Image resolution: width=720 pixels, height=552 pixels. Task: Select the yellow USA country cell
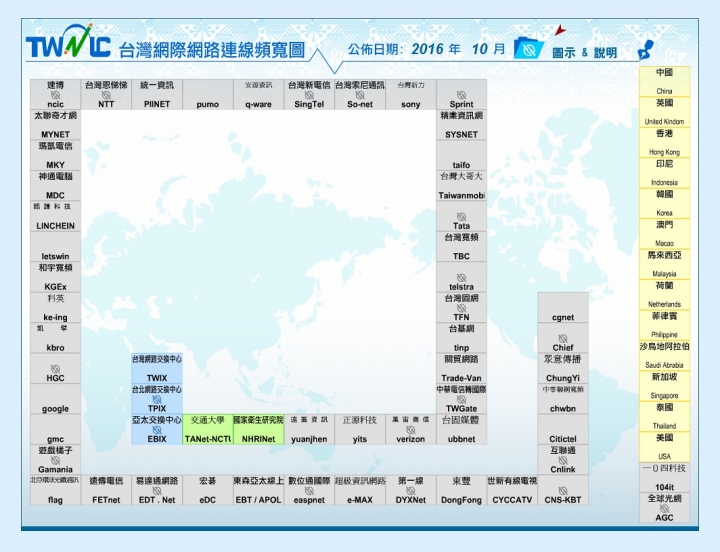[x=664, y=447]
